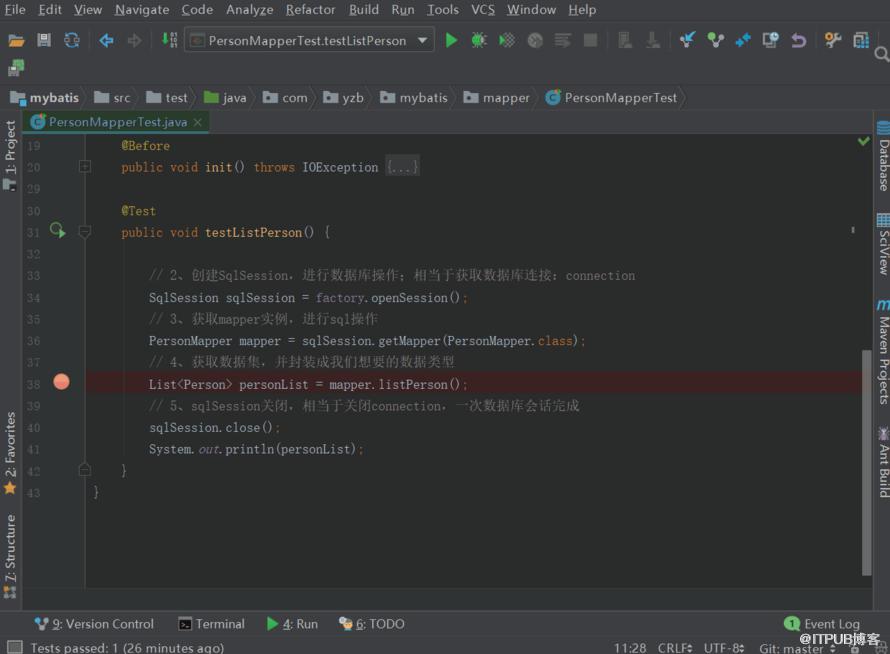Open the Open folder icon in toolbar
Image resolution: width=890 pixels, height=654 pixels.
pos(16,40)
